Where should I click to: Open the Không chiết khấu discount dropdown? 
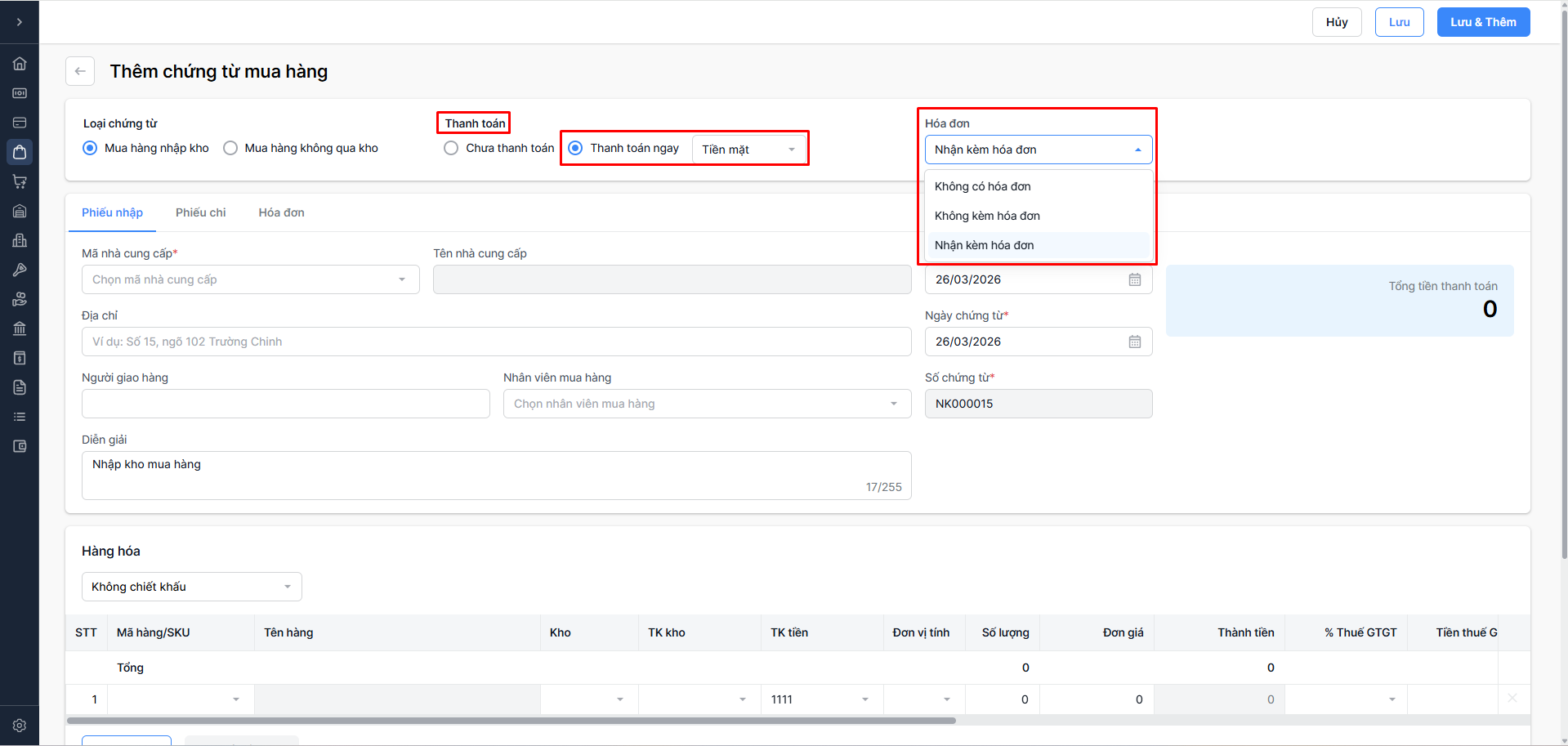pos(191,587)
